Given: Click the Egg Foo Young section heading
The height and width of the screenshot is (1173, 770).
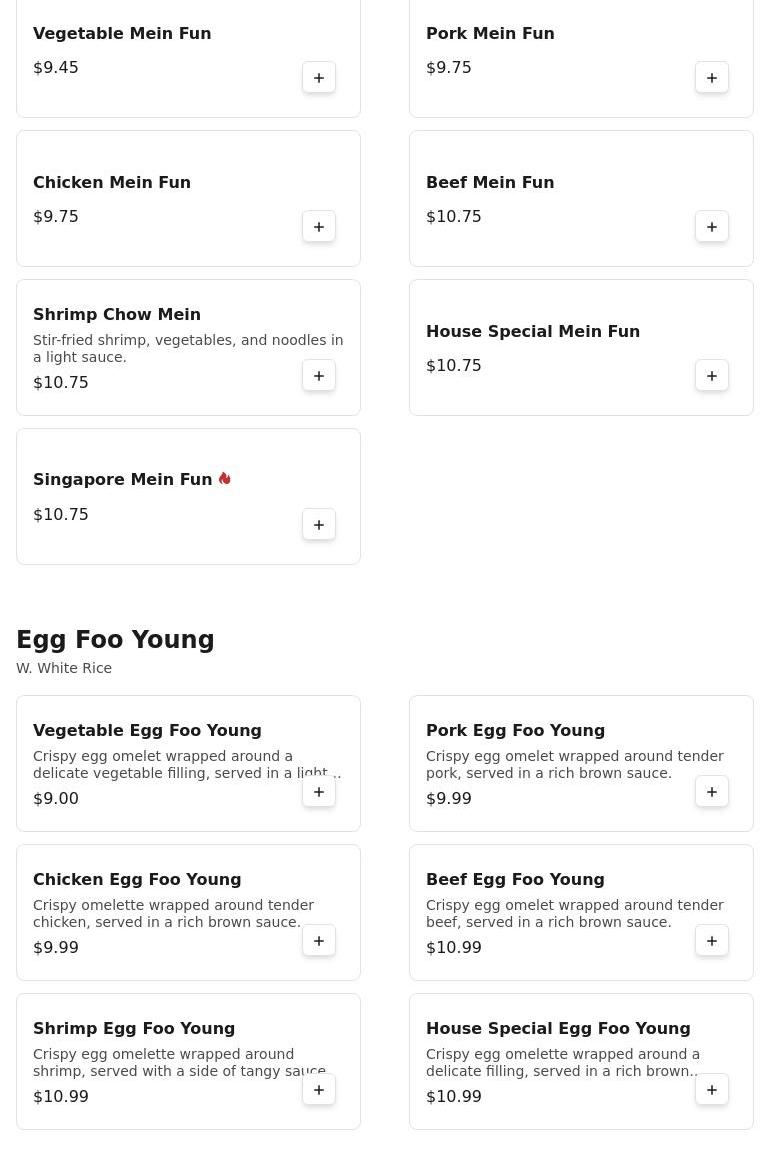Looking at the screenshot, I should coord(115,640).
